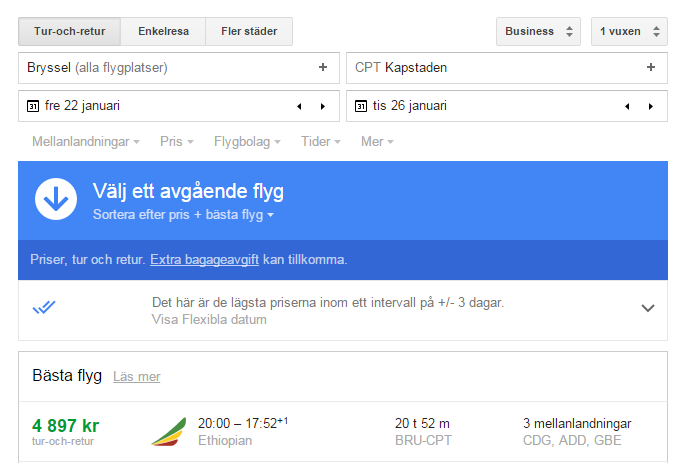The height and width of the screenshot is (463, 682).
Task: Click the Läs mer link
Action: [x=136, y=377]
